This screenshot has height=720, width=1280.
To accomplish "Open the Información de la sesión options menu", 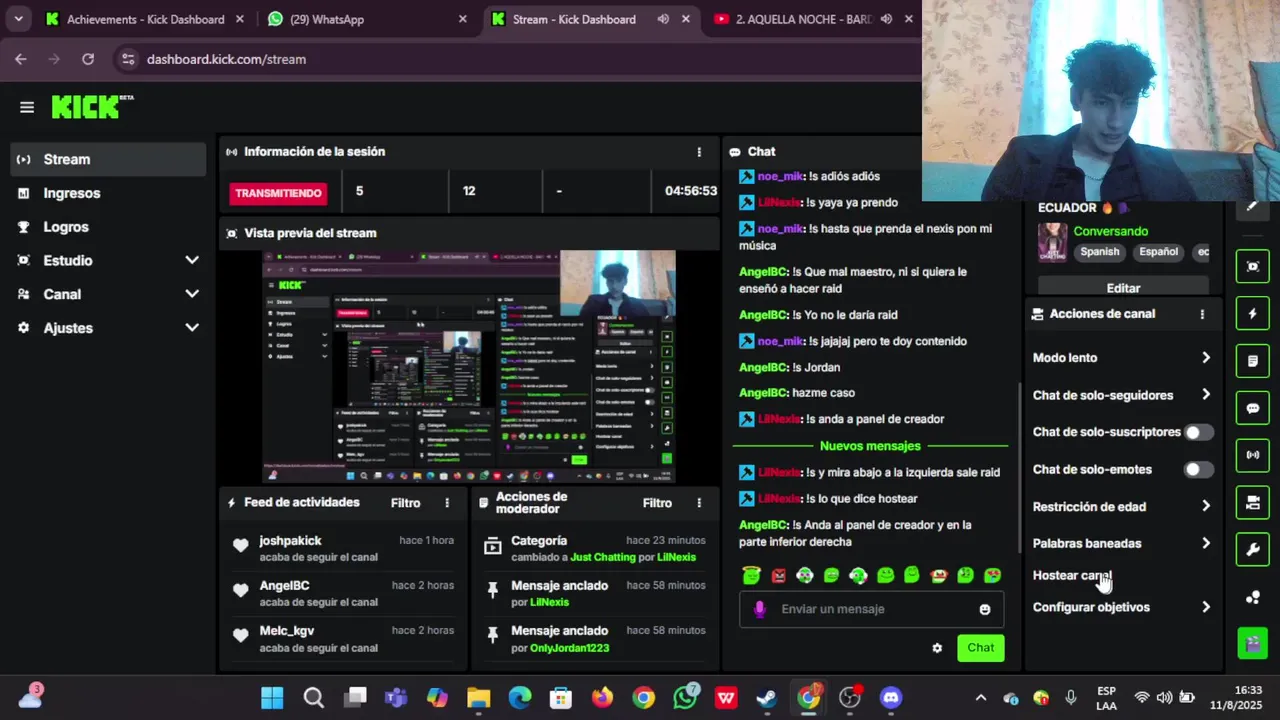I will (x=699, y=152).
